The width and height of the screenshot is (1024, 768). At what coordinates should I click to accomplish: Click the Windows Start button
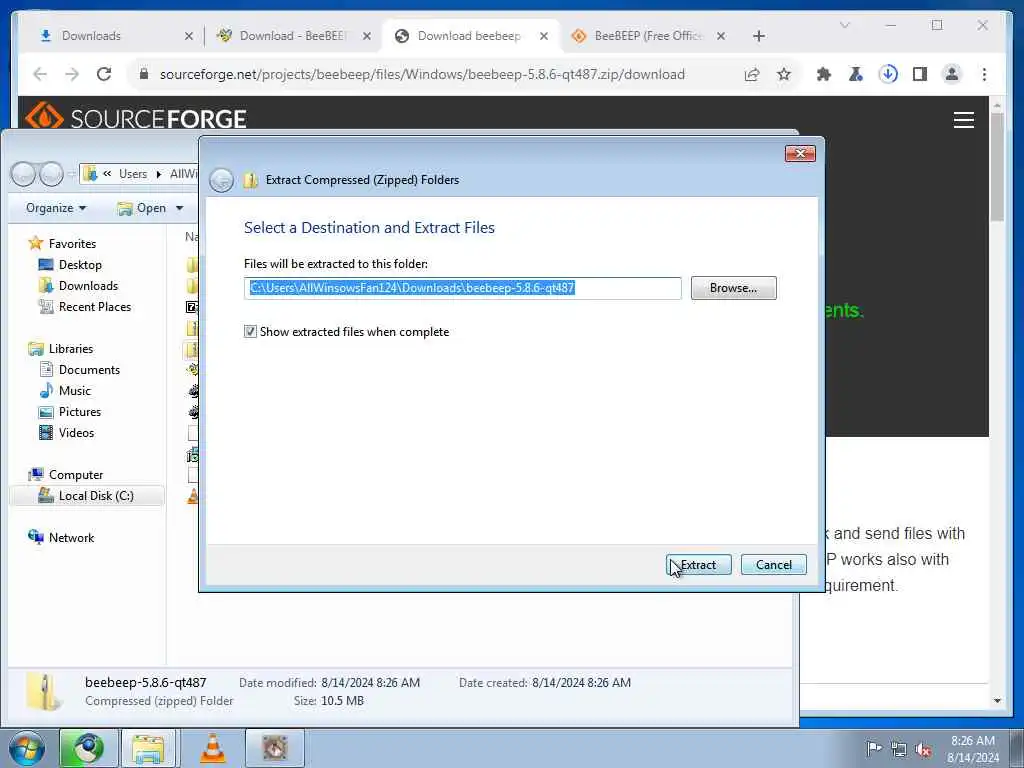tap(27, 748)
